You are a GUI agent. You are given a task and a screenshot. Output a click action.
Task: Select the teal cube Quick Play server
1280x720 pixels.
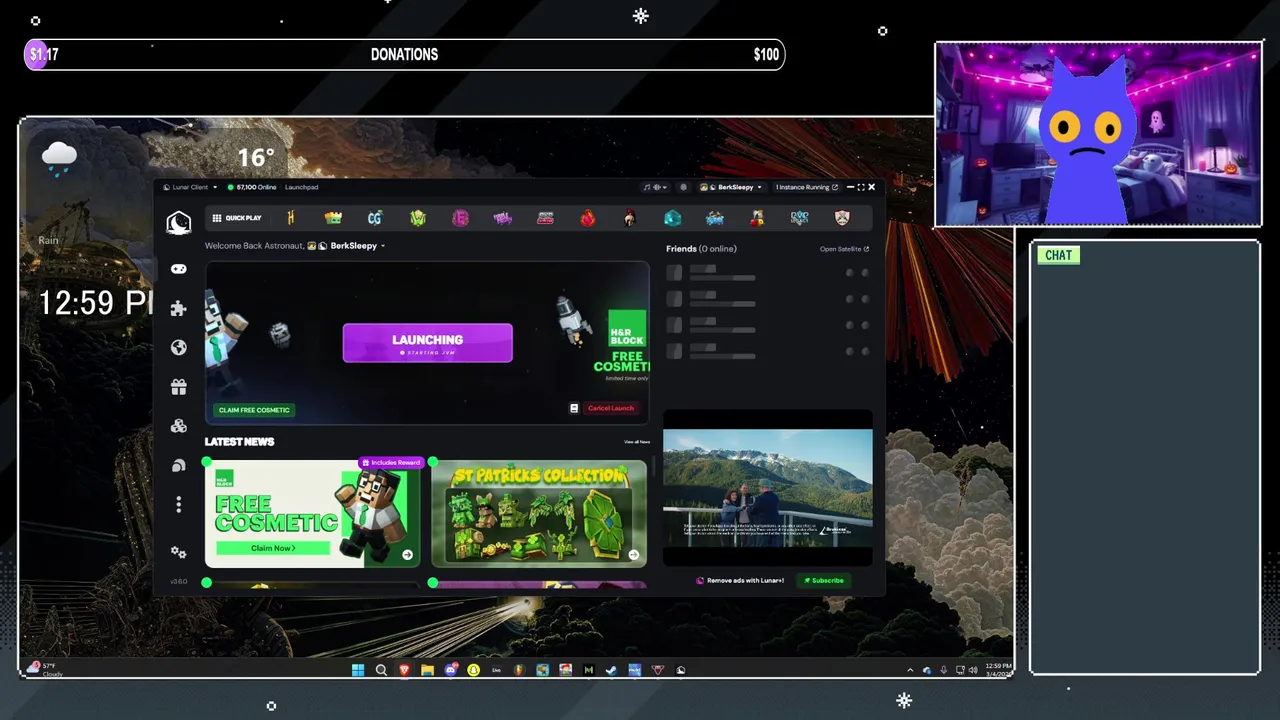[672, 218]
